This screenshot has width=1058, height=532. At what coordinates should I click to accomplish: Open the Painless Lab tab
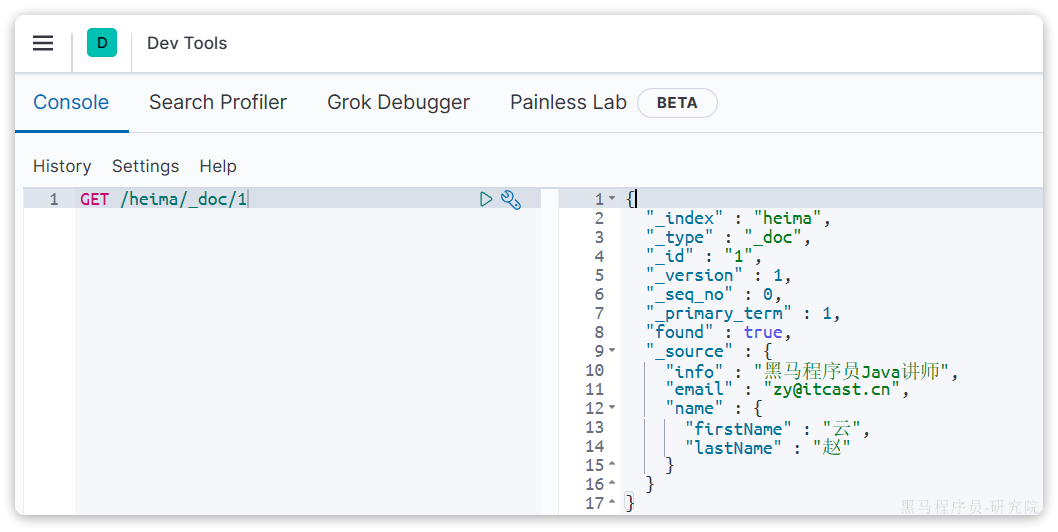pyautogui.click(x=568, y=102)
